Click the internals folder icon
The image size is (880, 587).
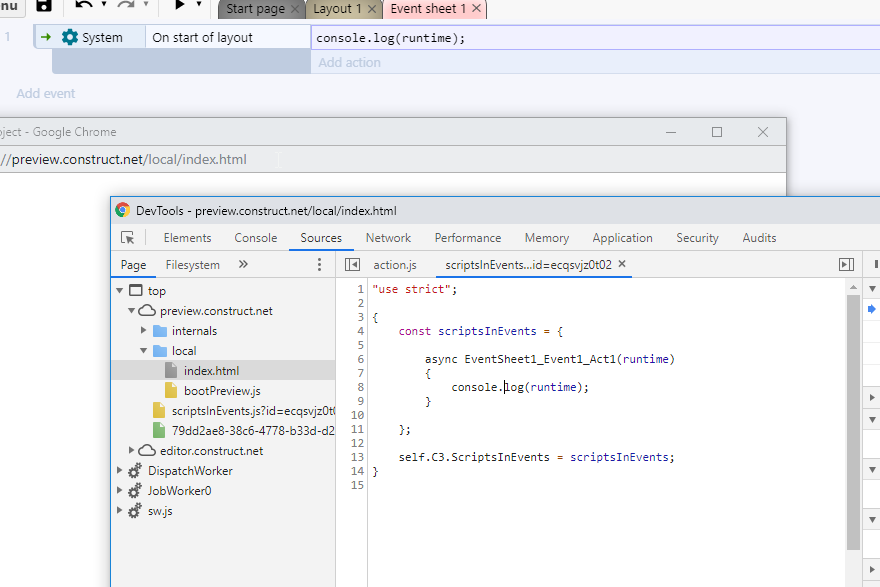(x=160, y=331)
